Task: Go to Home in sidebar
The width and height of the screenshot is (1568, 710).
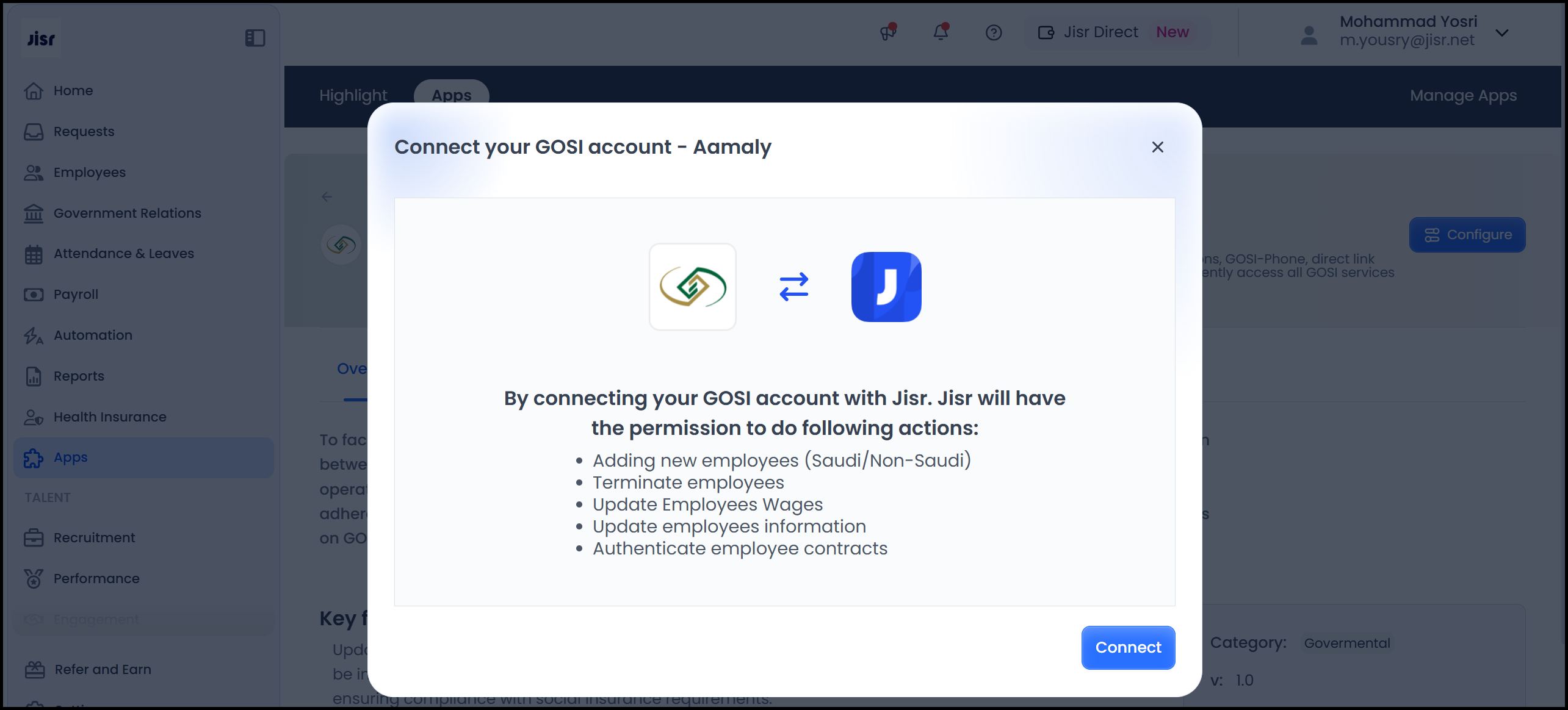Action: click(73, 90)
